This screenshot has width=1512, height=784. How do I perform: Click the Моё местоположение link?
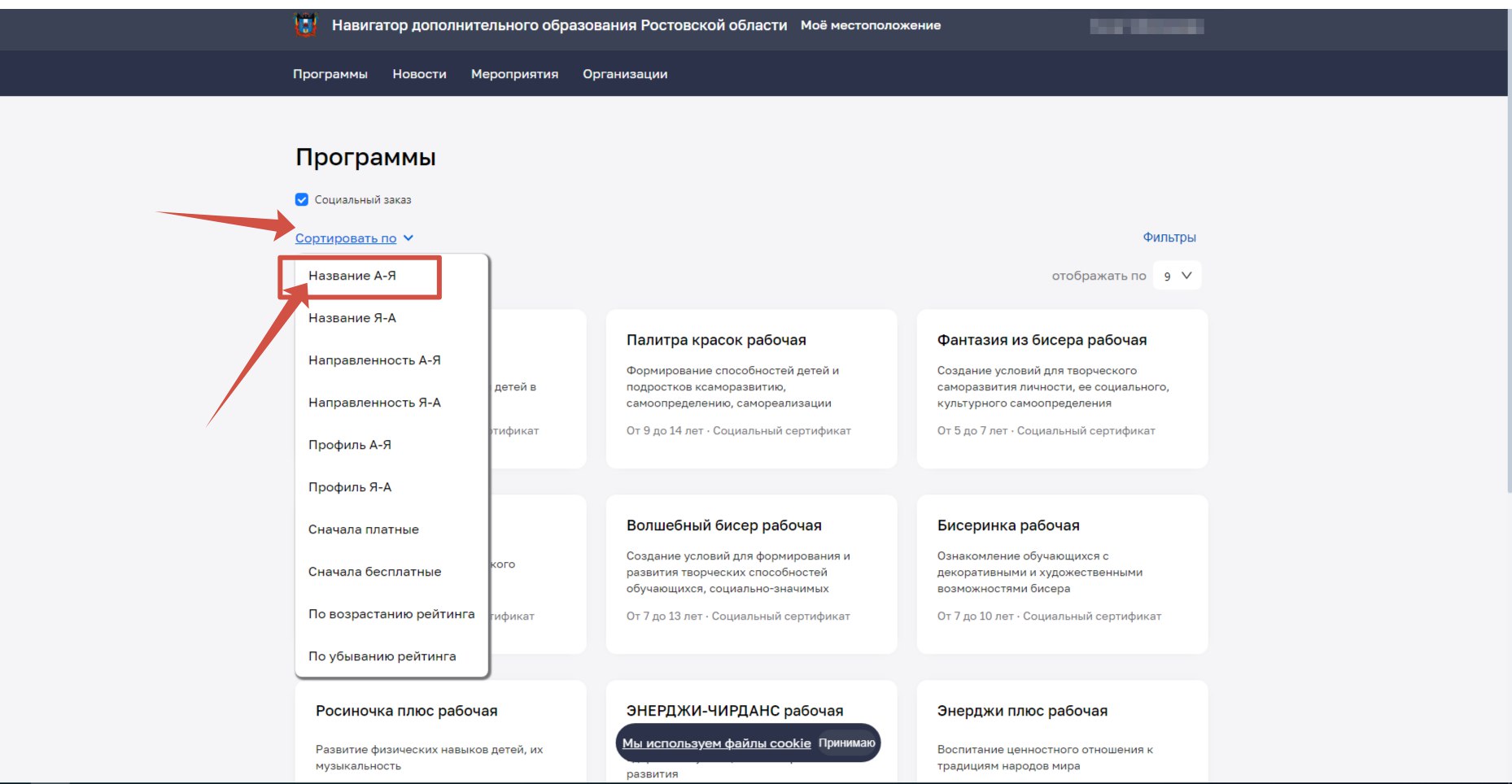click(x=870, y=25)
